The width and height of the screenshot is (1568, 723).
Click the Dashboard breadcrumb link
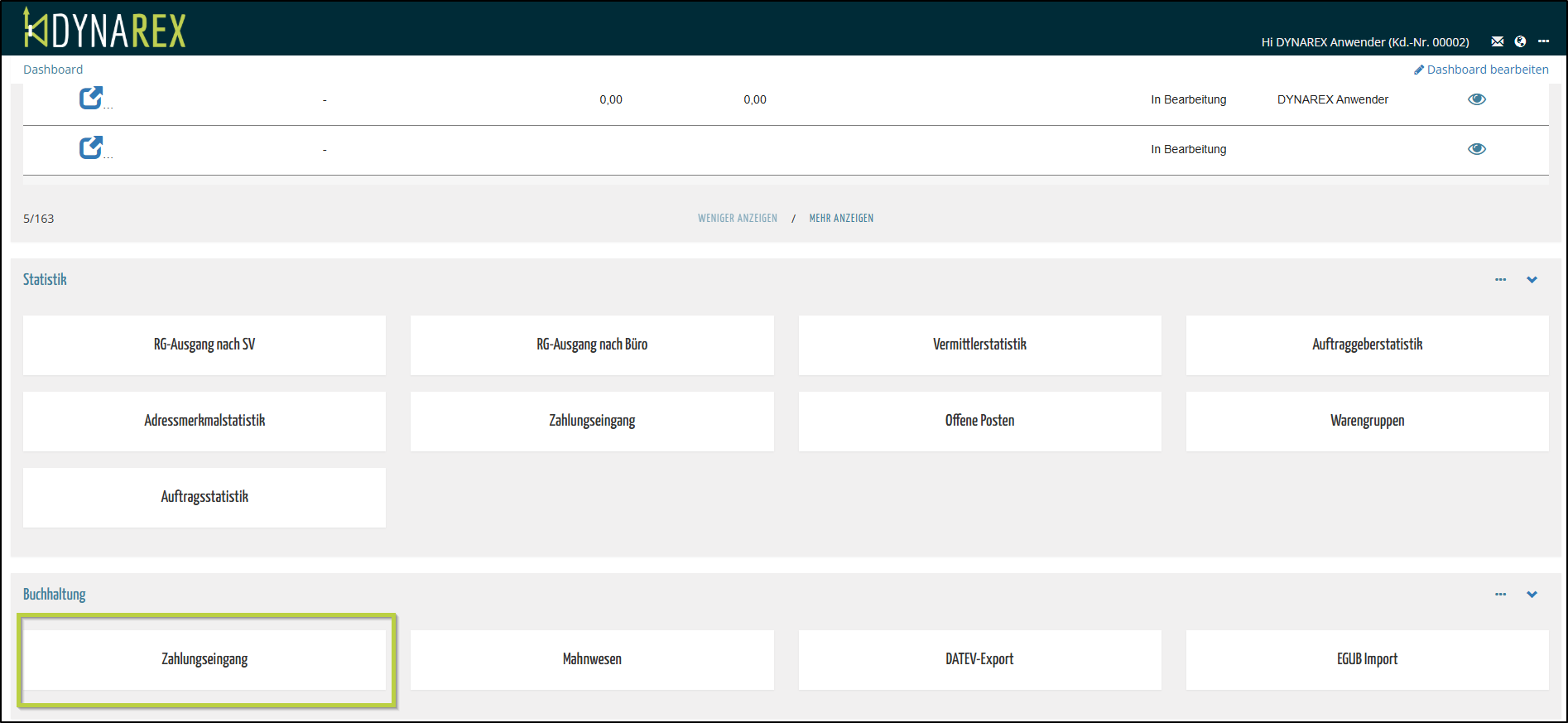(53, 70)
